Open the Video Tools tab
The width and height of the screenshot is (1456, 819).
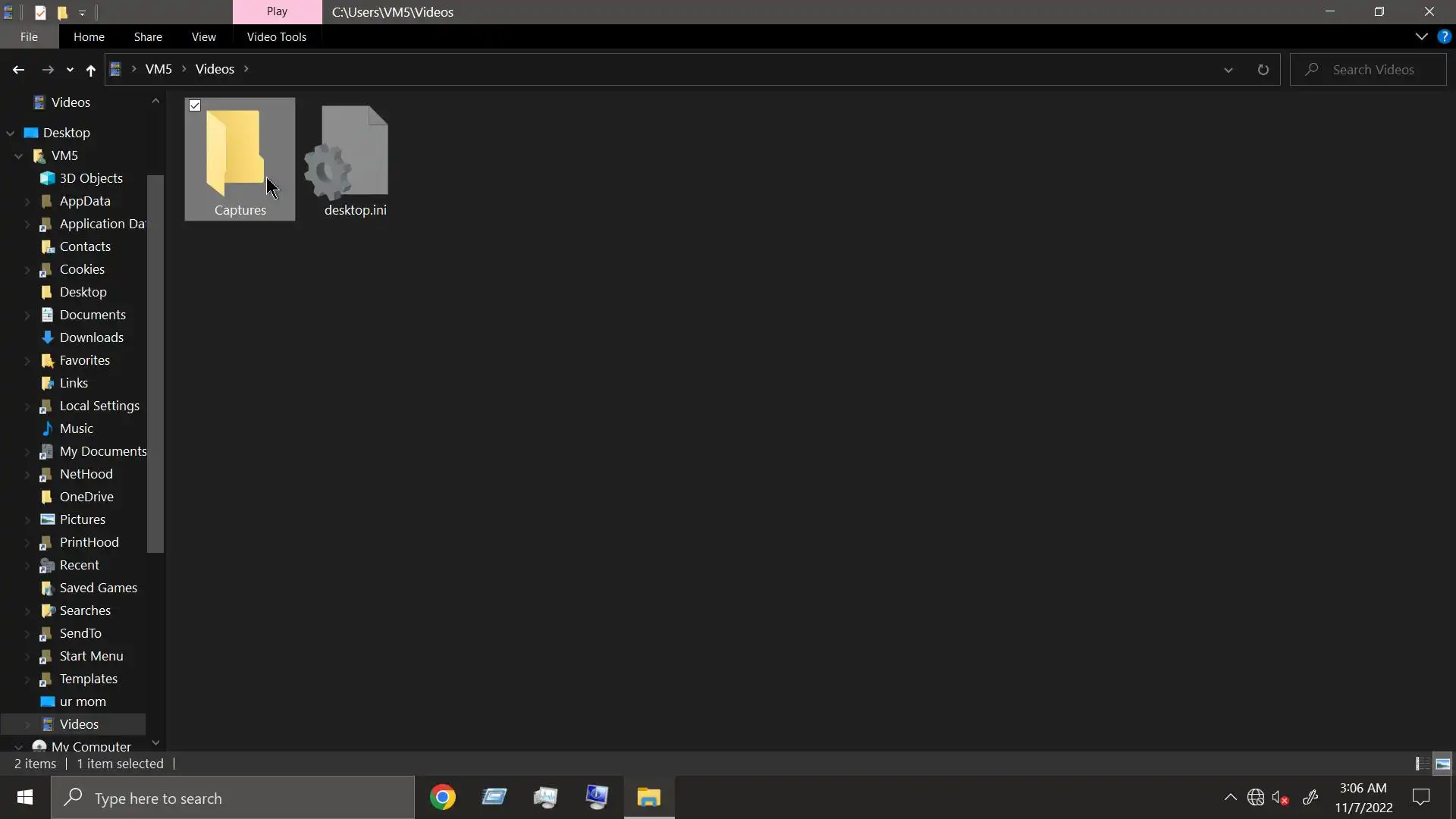point(276,36)
